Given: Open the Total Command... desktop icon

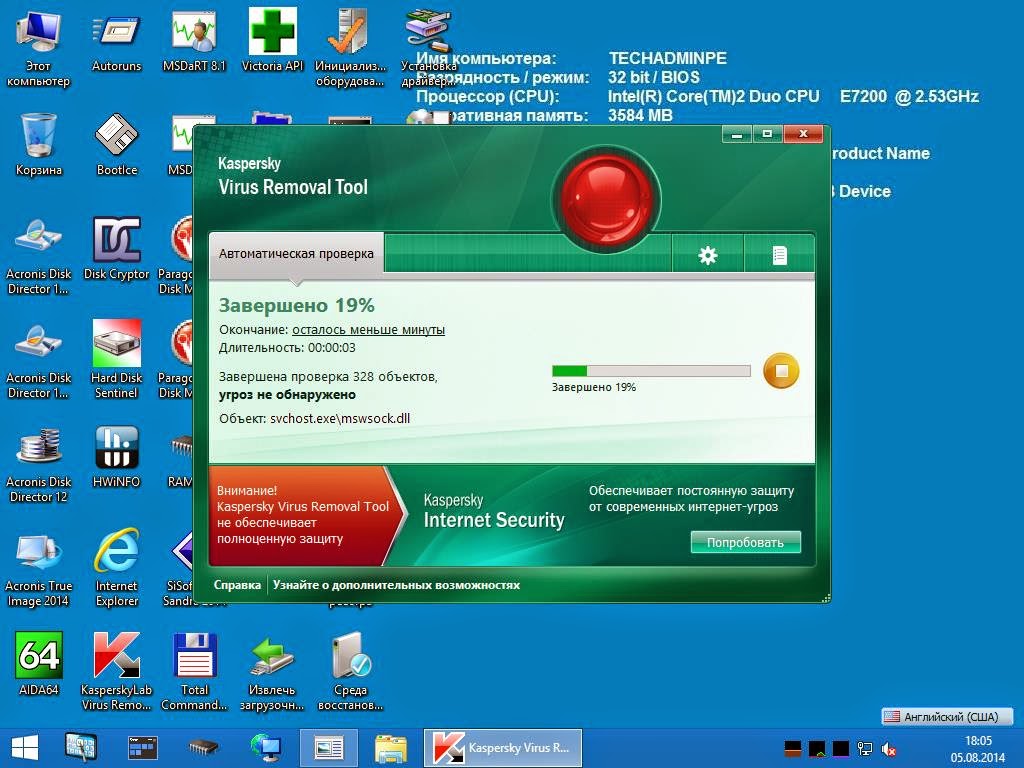Looking at the screenshot, I should 194,671.
